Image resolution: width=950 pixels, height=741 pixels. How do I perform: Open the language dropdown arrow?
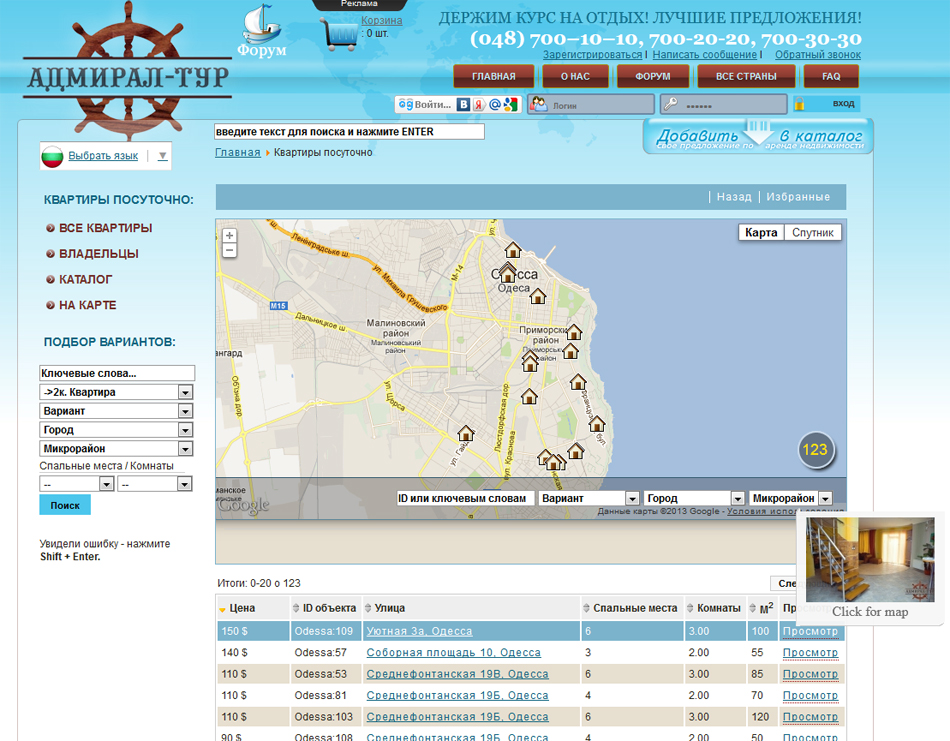(162, 156)
